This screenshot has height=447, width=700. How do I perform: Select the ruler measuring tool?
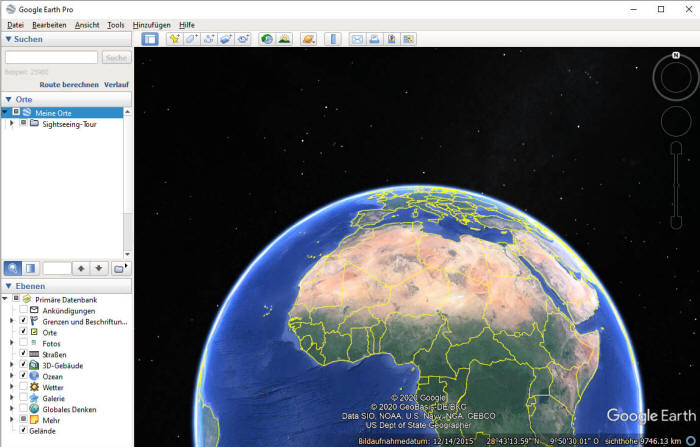click(x=333, y=39)
